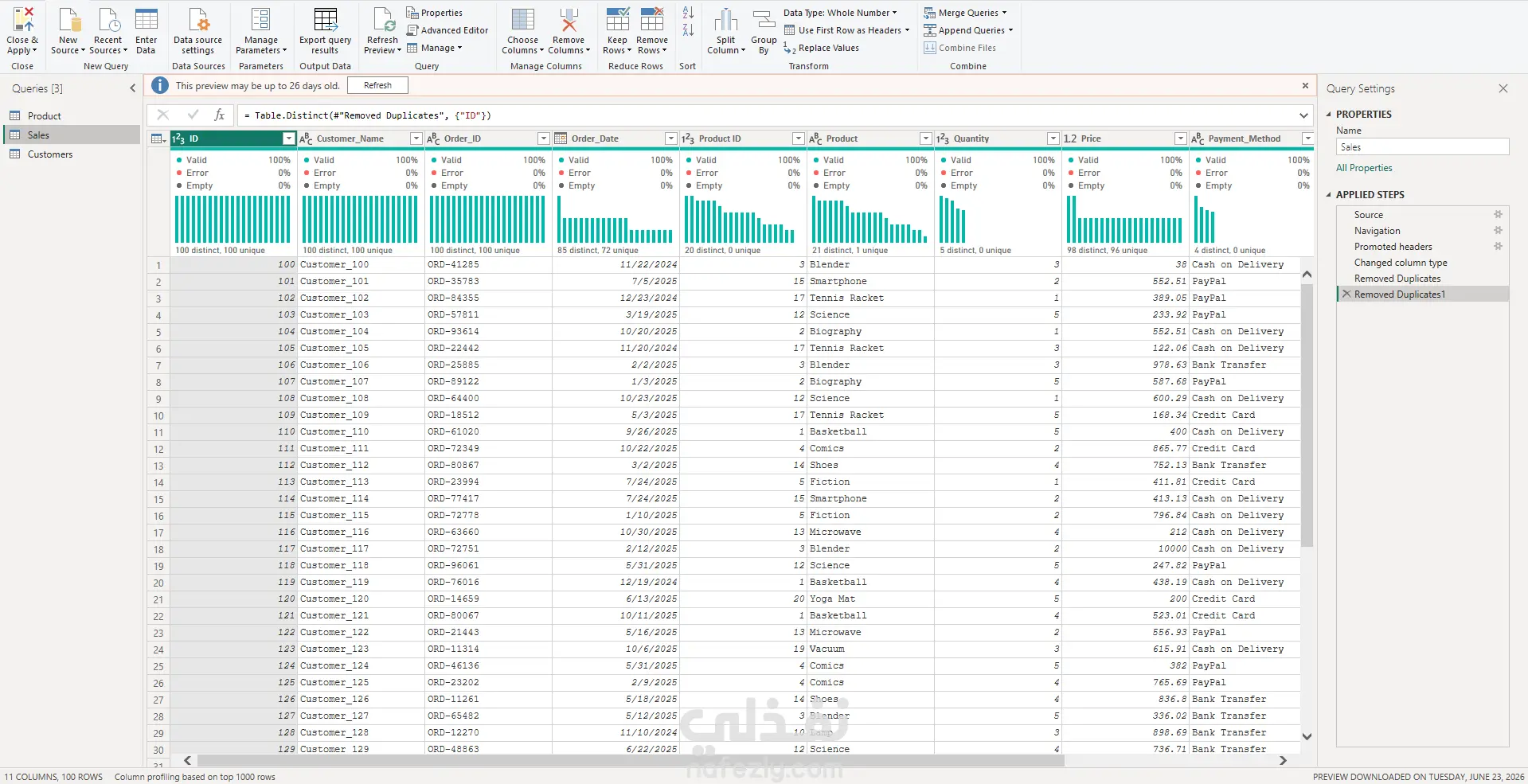This screenshot has height=784, width=1528.
Task: Click the Refresh button in the info bar
Action: (x=377, y=85)
